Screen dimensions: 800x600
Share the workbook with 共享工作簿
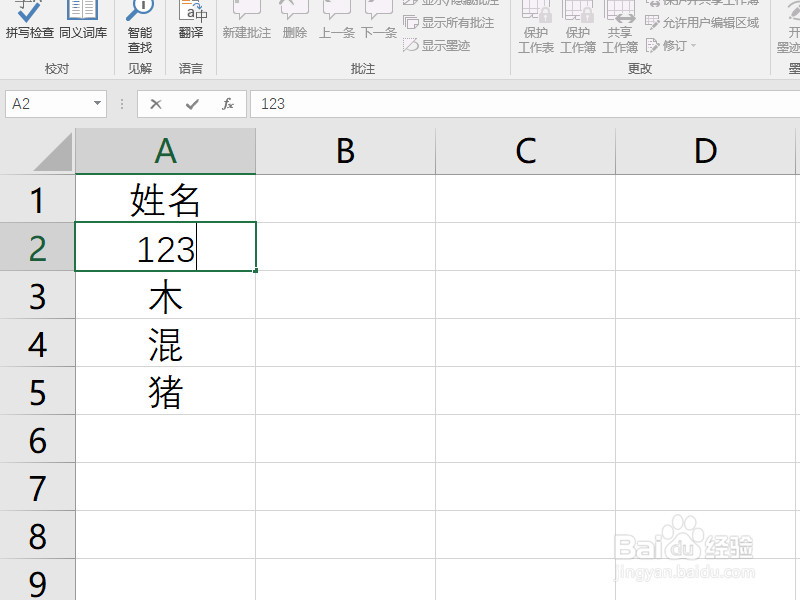tap(620, 30)
